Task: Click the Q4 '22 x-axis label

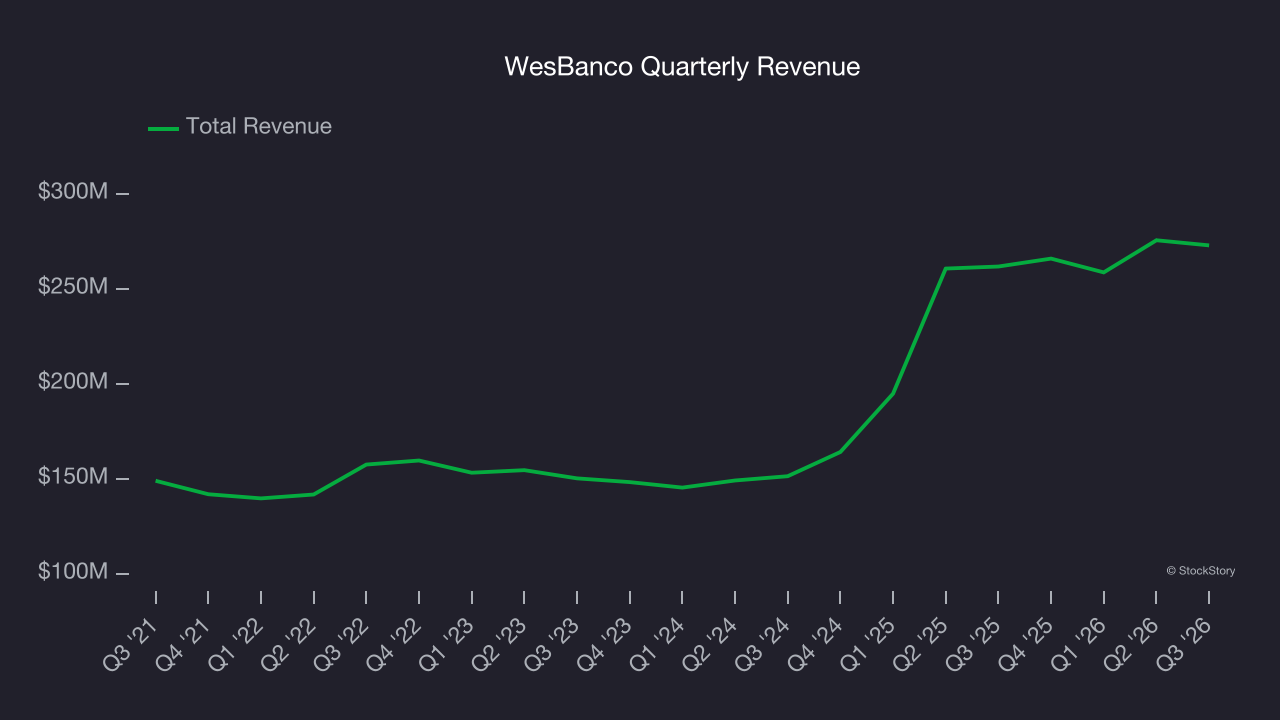Action: point(394,644)
